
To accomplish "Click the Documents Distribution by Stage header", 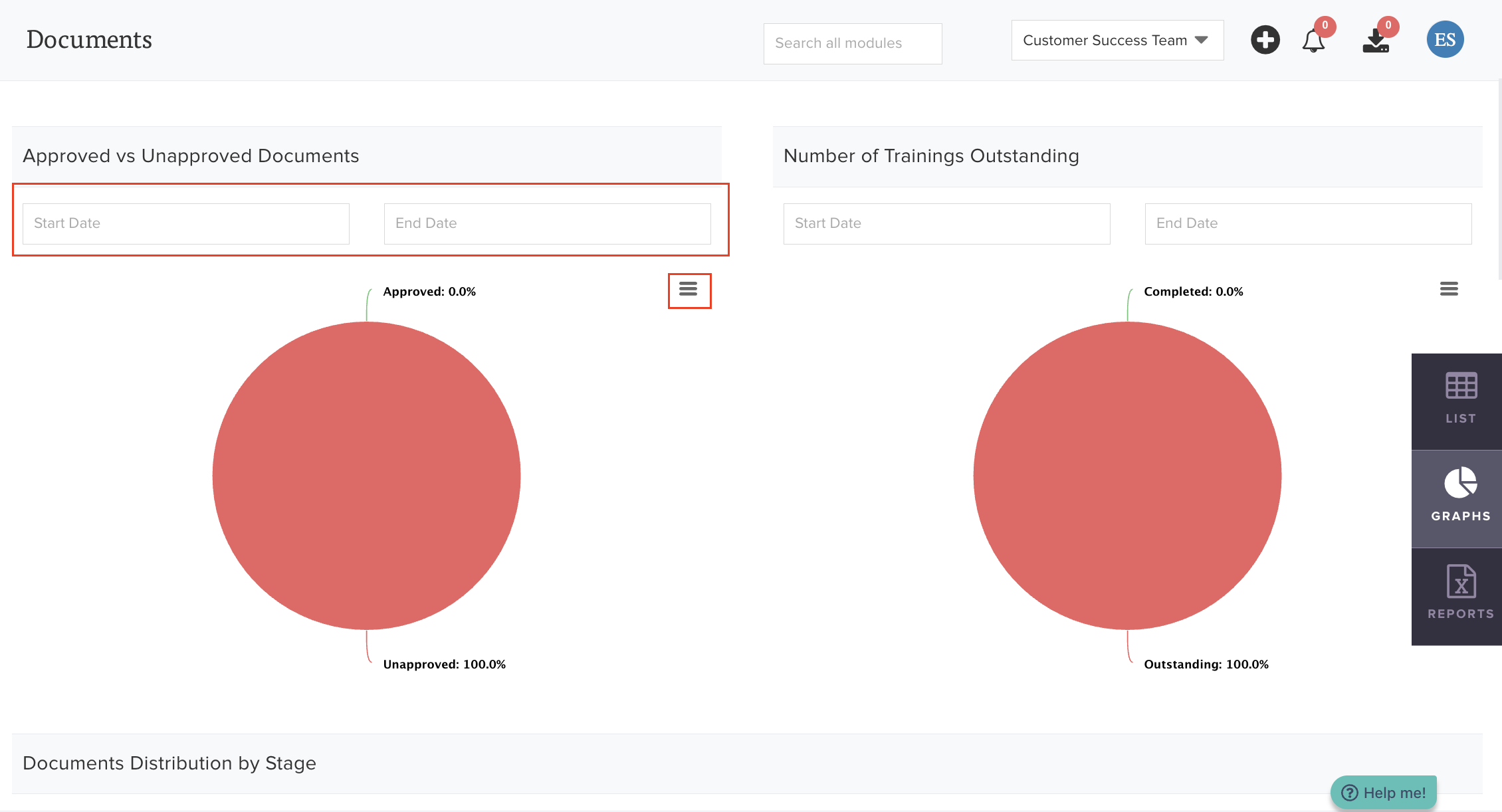I will tap(169, 763).
